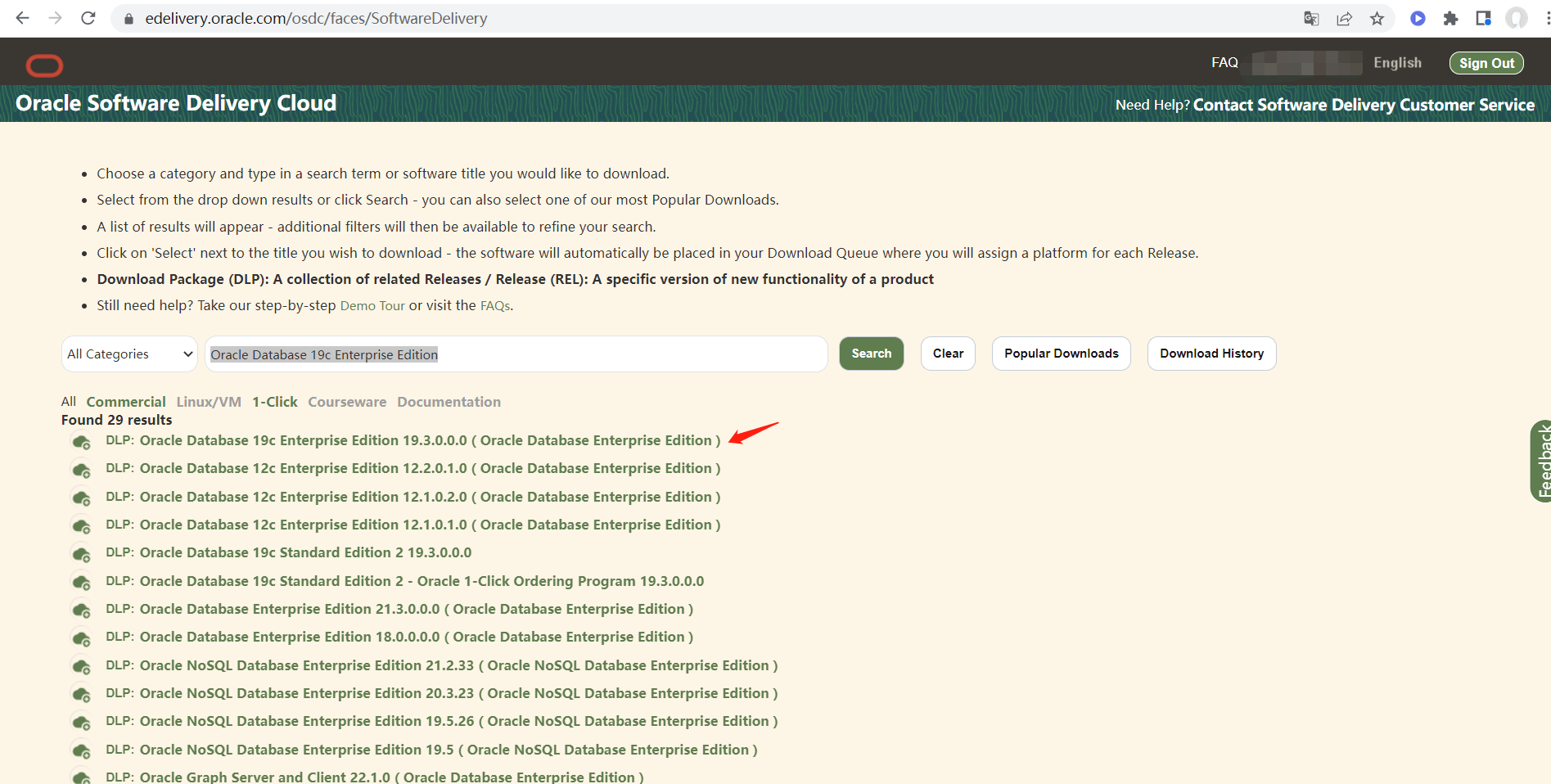Viewport: 1551px width, 784px height.
Task: Select cloud icon for 1-Click Ordering Program row
Action: [81, 583]
